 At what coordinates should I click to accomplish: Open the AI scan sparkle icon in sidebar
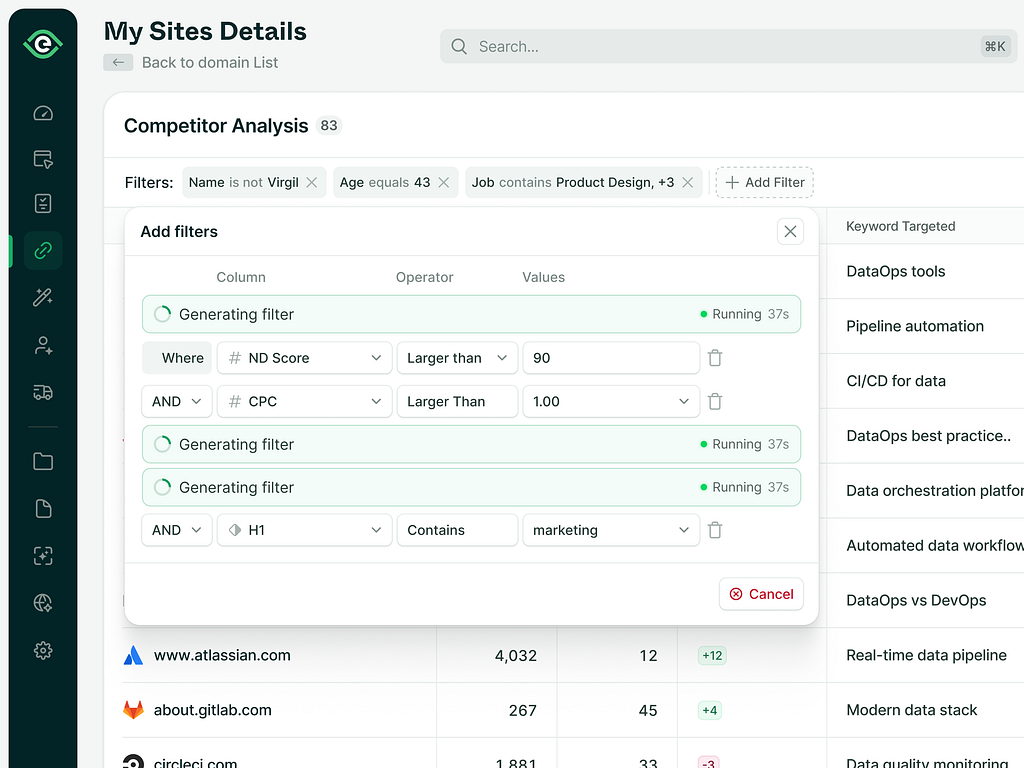tap(43, 556)
